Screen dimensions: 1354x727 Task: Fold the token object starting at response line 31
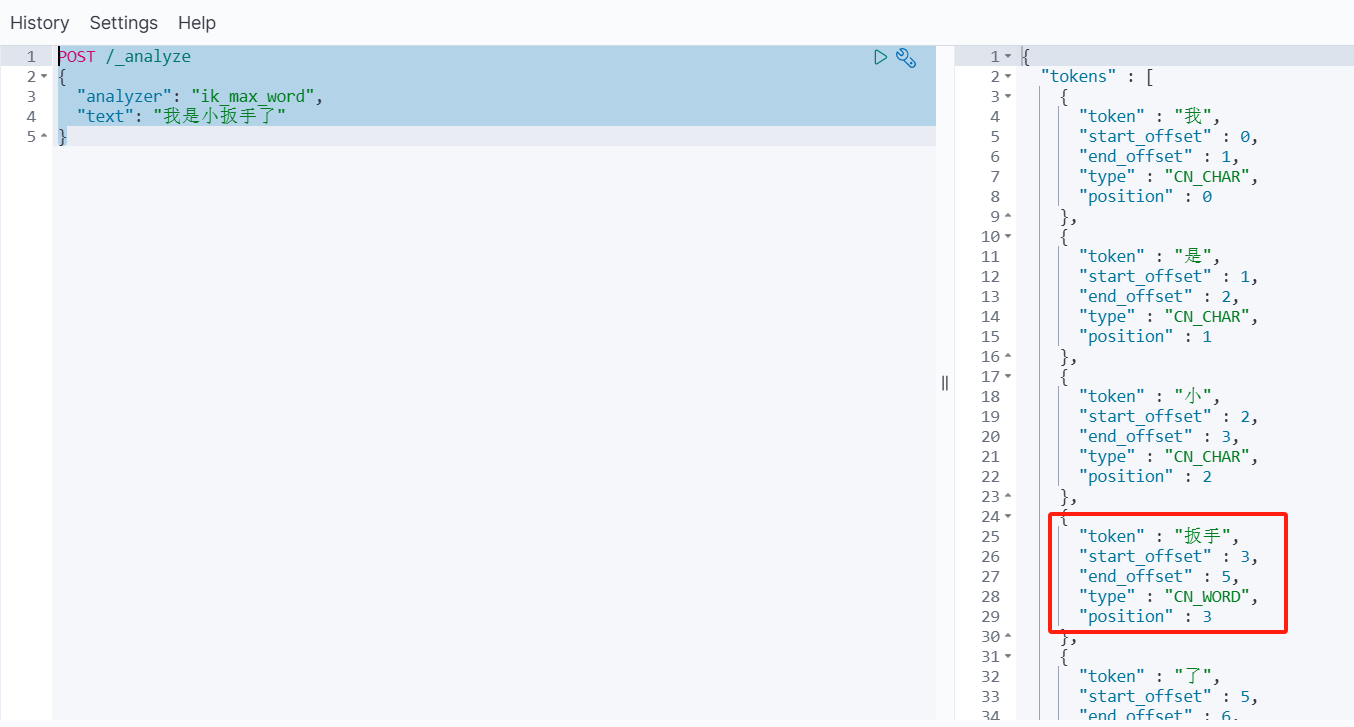(1008, 657)
